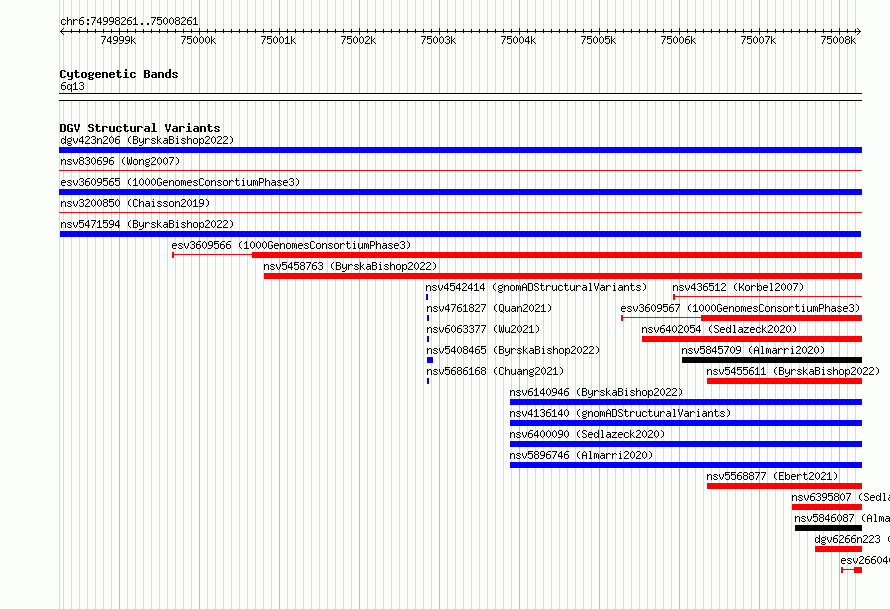Click the small blue block under nsv5408465
This screenshot has height=609, width=890.
[430, 360]
